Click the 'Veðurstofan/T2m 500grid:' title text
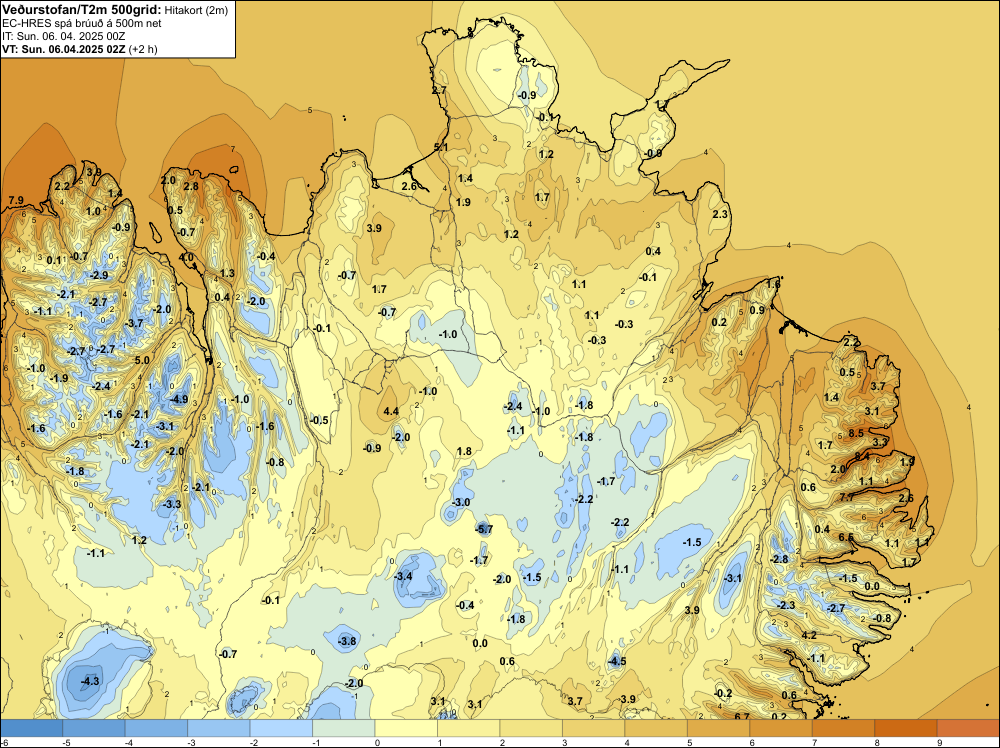Viewport: 1000px width, 748px height. [x=82, y=10]
